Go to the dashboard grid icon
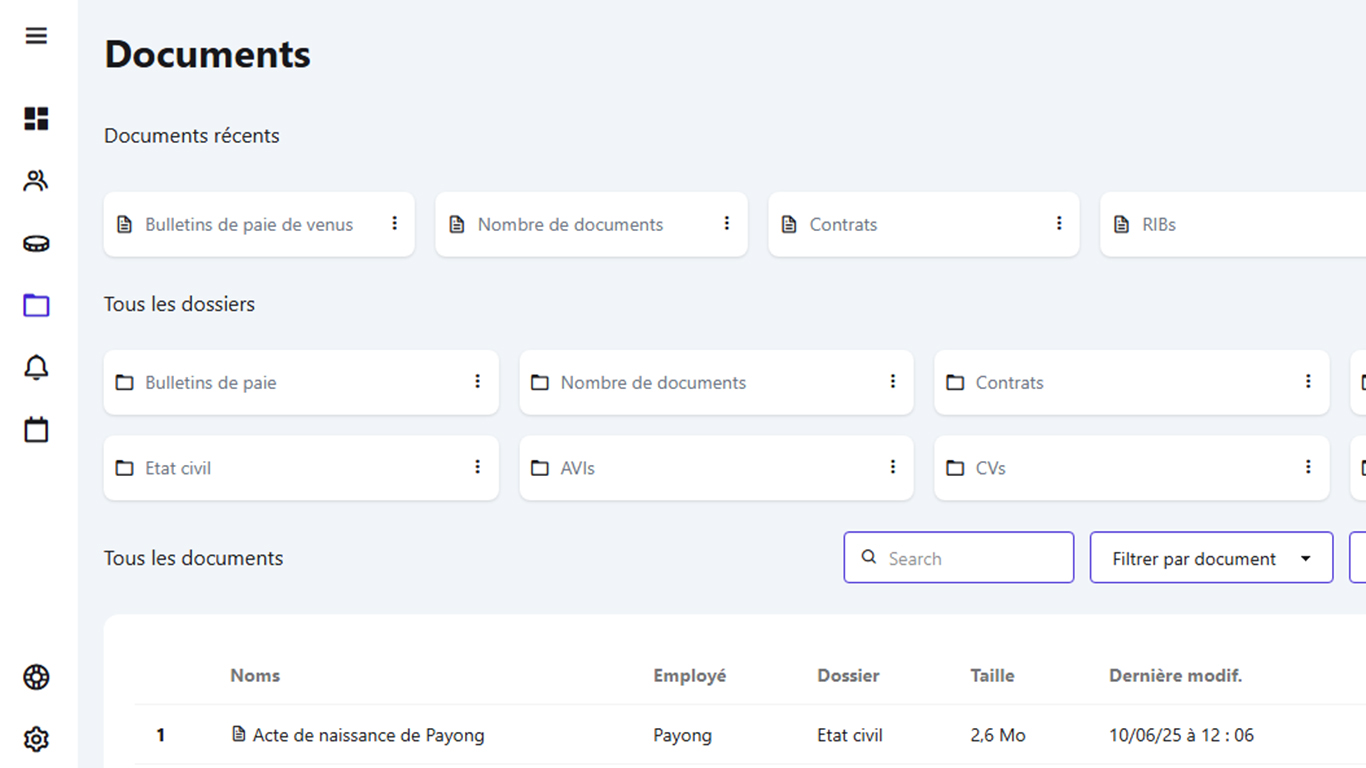This screenshot has width=1366, height=768. coord(36,119)
